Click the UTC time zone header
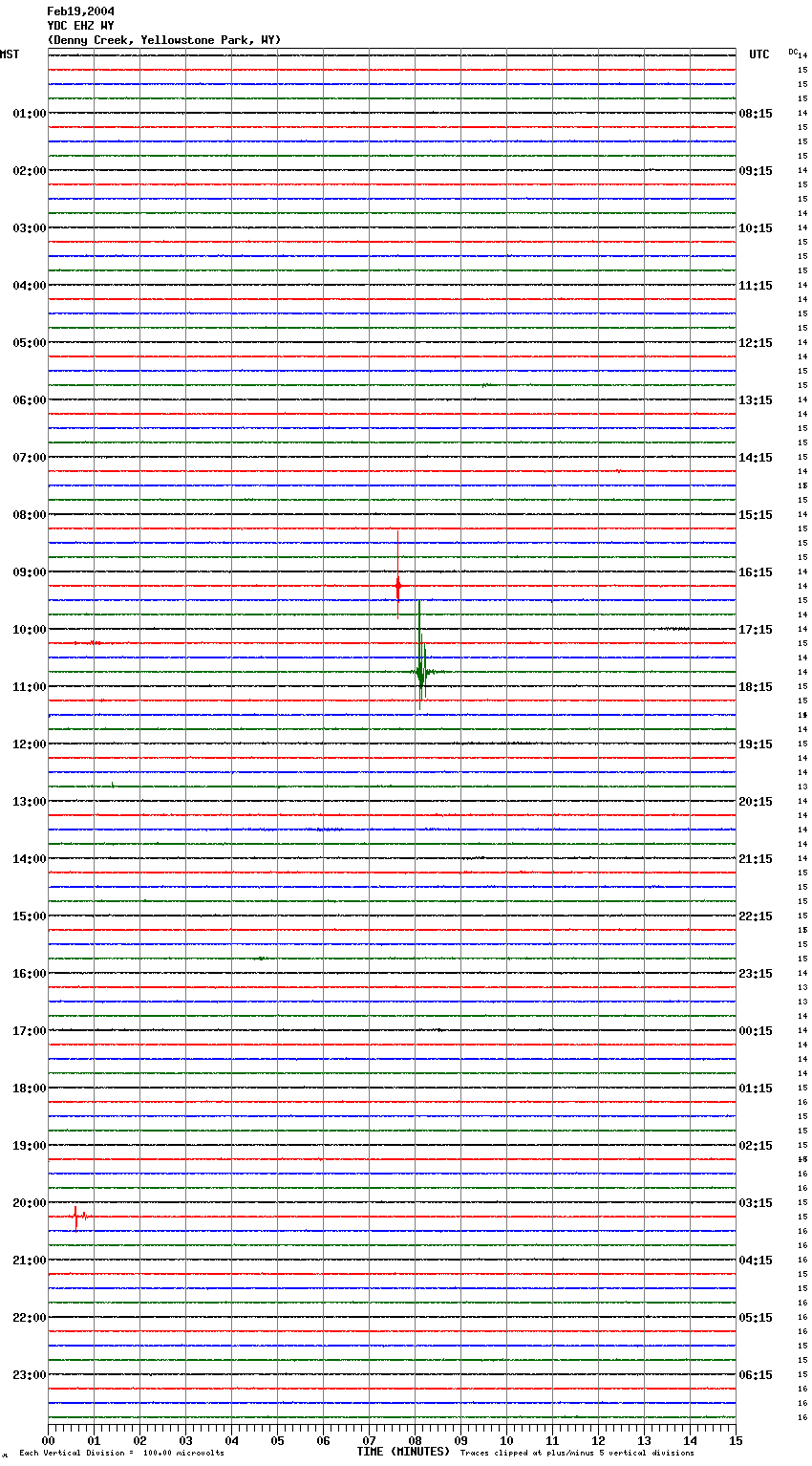The width and height of the screenshot is (812, 1466). (x=759, y=54)
